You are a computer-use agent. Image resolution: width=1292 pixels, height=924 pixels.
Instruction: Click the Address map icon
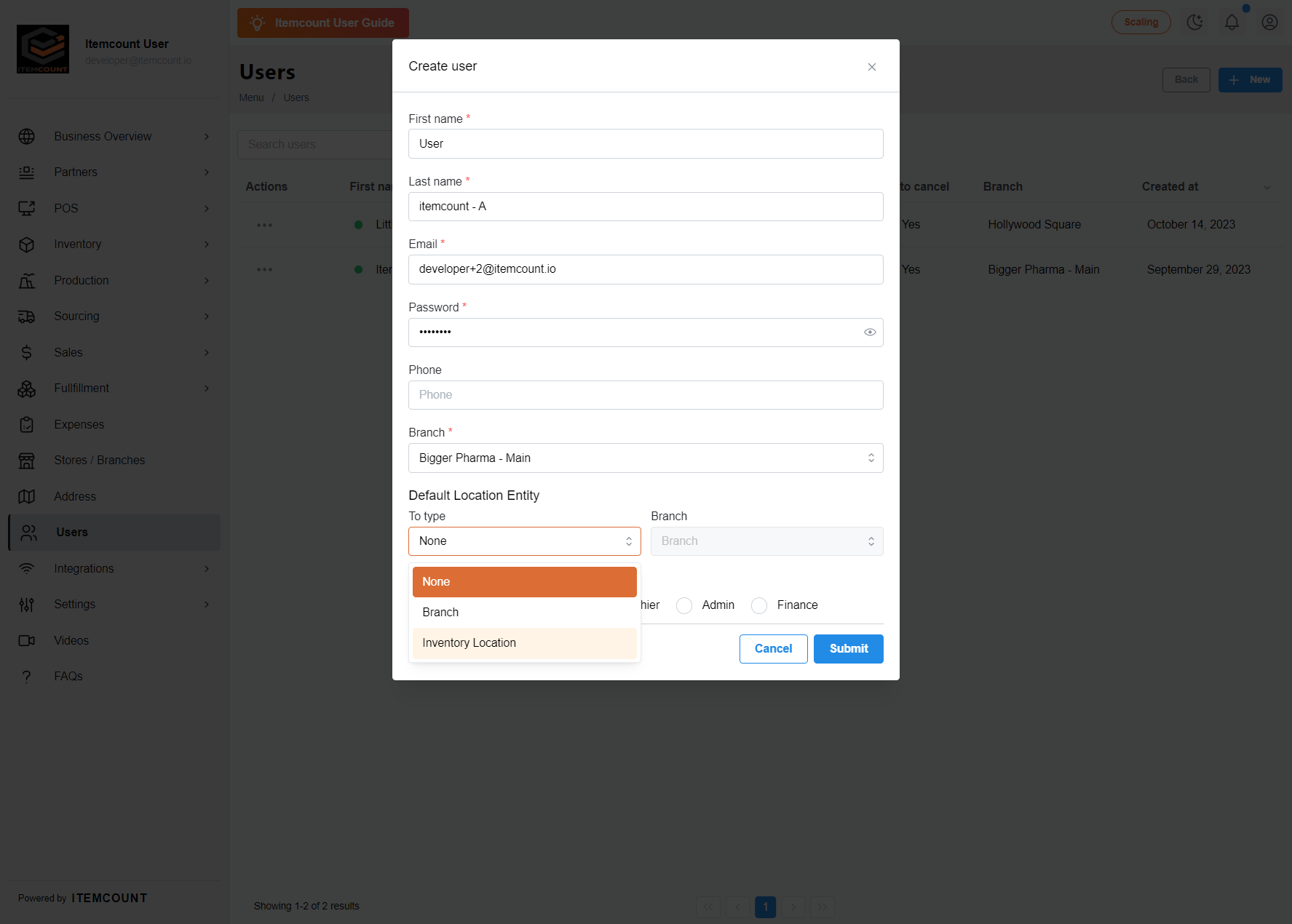tap(27, 497)
